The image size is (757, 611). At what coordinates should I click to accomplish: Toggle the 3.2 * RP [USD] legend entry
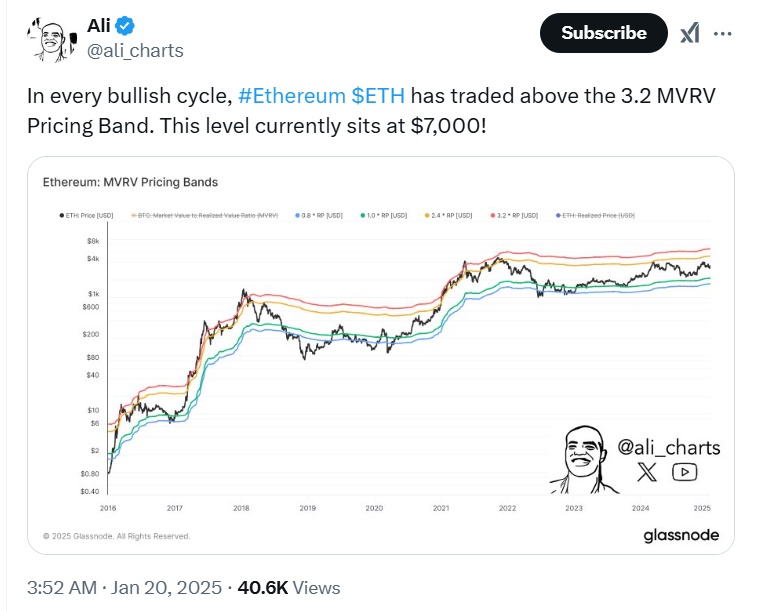point(515,214)
